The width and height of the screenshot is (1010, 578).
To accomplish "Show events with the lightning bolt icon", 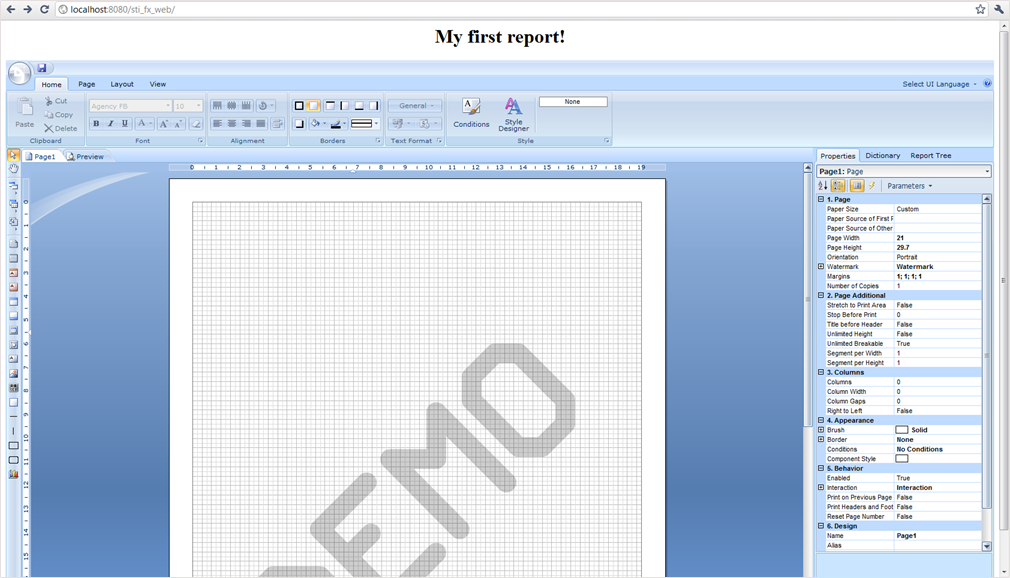I will coord(872,186).
